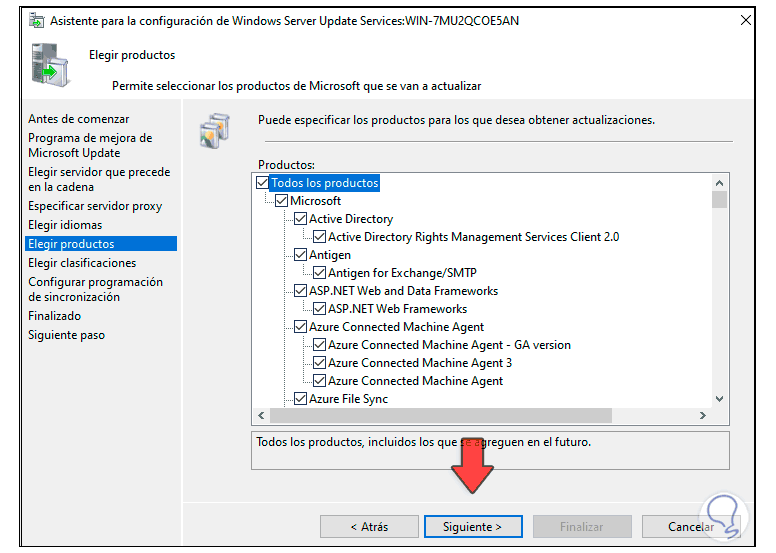Toggle the Antigen parent checkbox
The width and height of the screenshot is (776, 553).
[300, 254]
